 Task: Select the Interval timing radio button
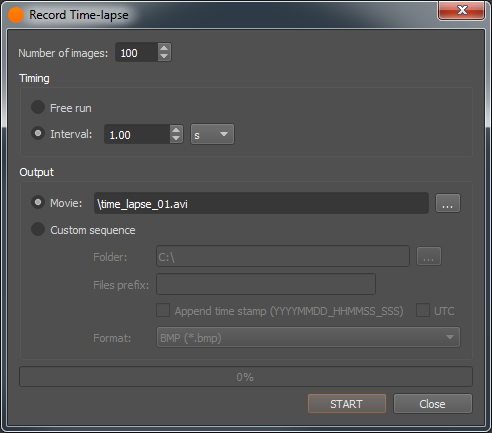point(38,133)
